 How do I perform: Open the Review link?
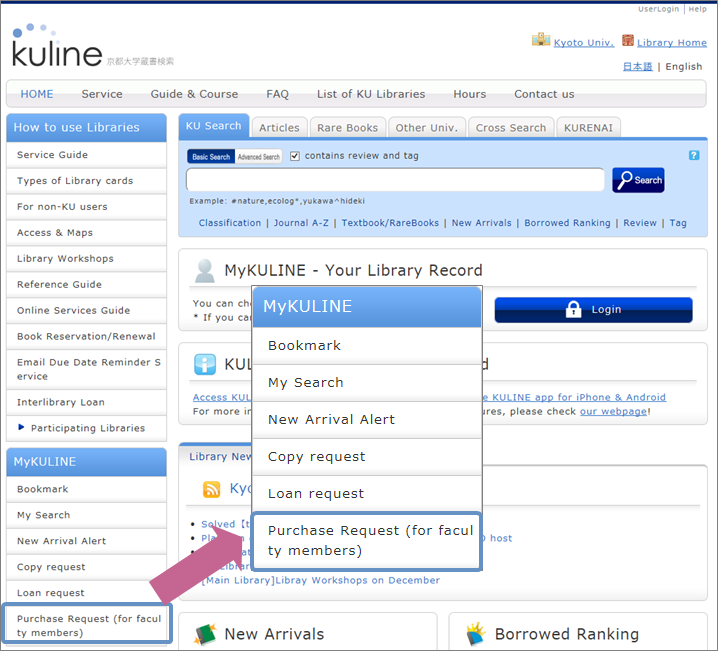(640, 223)
